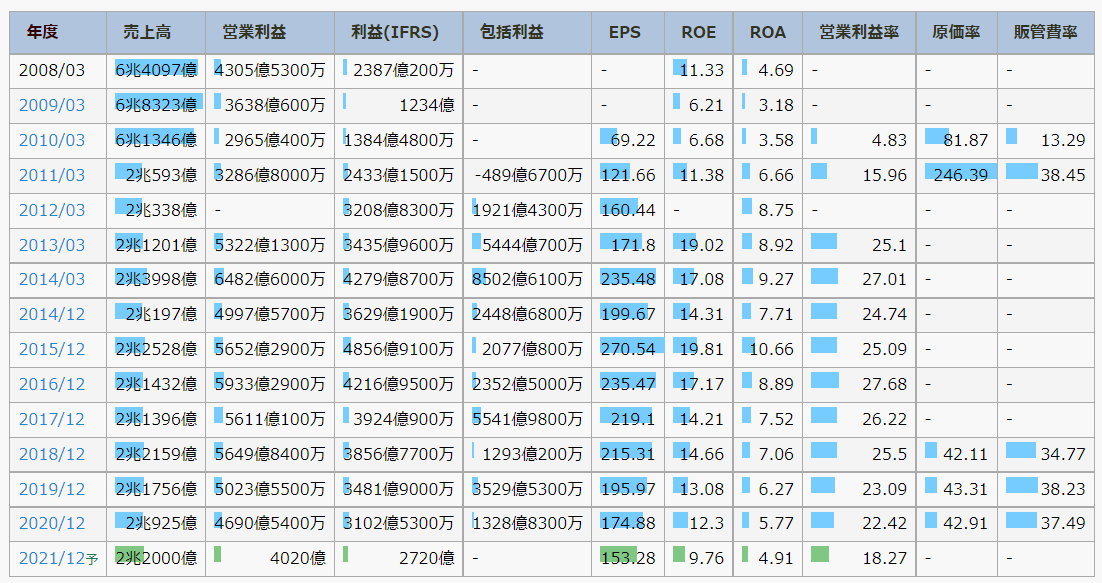The image size is (1102, 583).
Task: Select ROA value 4.69
Action: 776,71
